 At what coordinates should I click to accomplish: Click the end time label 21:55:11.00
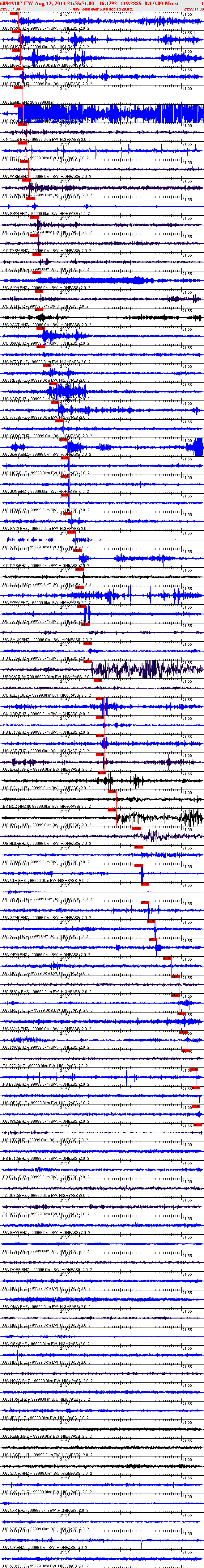(194, 9)
